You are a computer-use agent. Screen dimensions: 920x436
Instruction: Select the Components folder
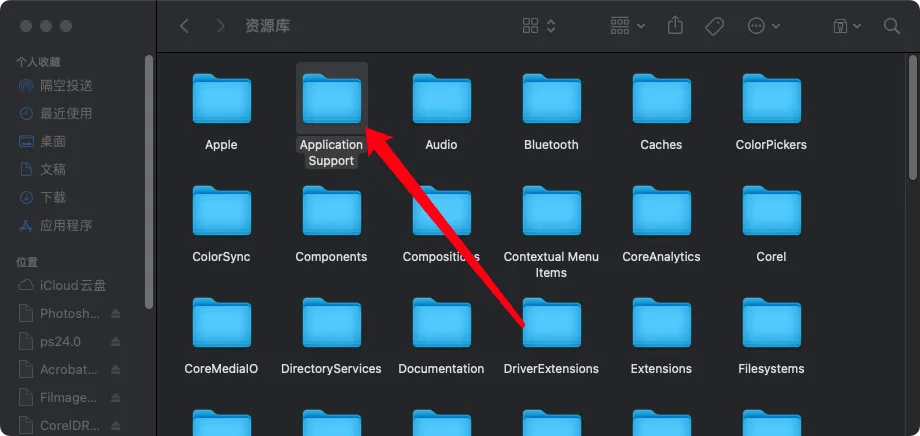(x=332, y=211)
